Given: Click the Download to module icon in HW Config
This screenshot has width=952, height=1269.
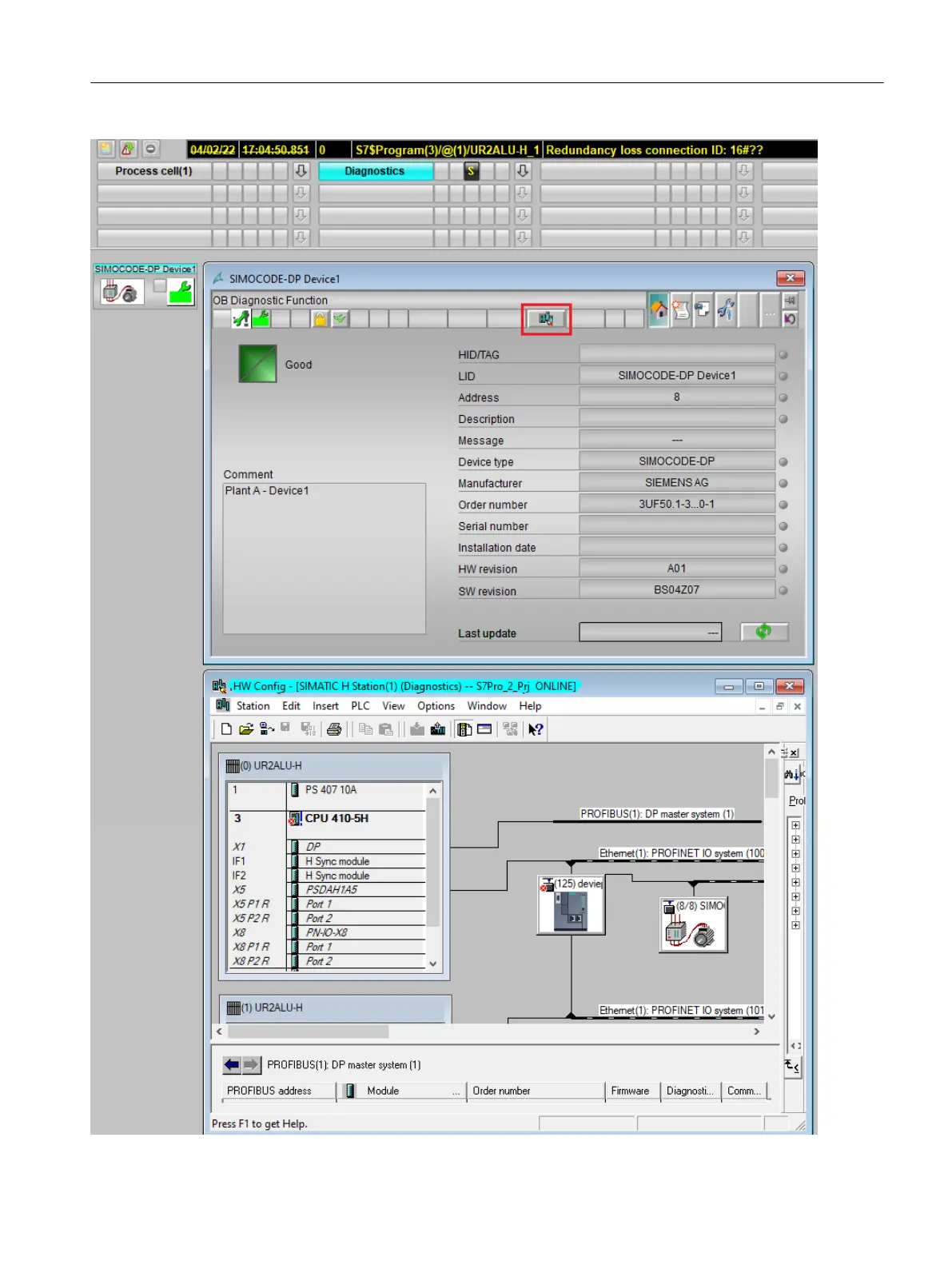Looking at the screenshot, I should pyautogui.click(x=417, y=729).
